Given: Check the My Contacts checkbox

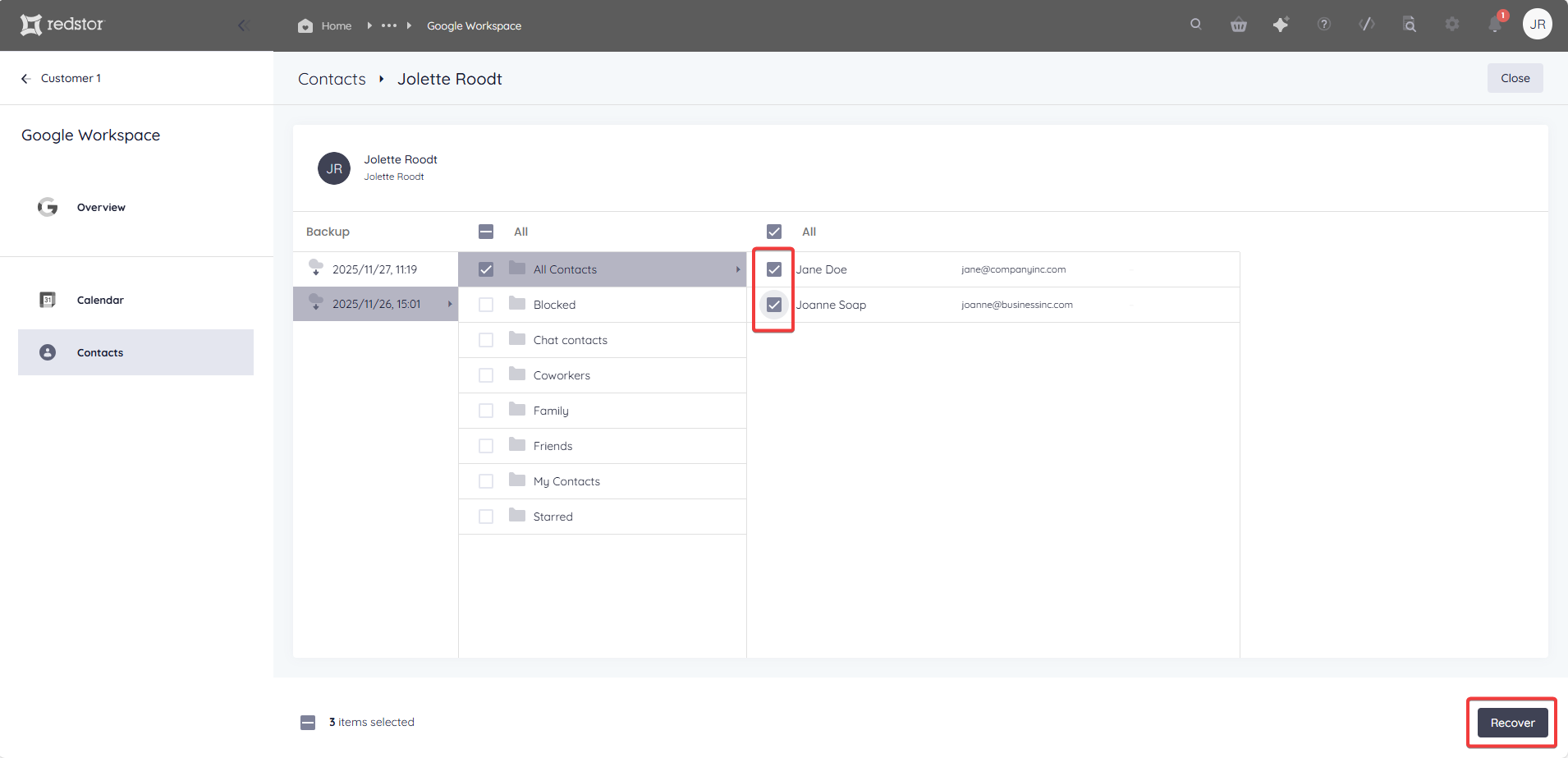Looking at the screenshot, I should 486,481.
